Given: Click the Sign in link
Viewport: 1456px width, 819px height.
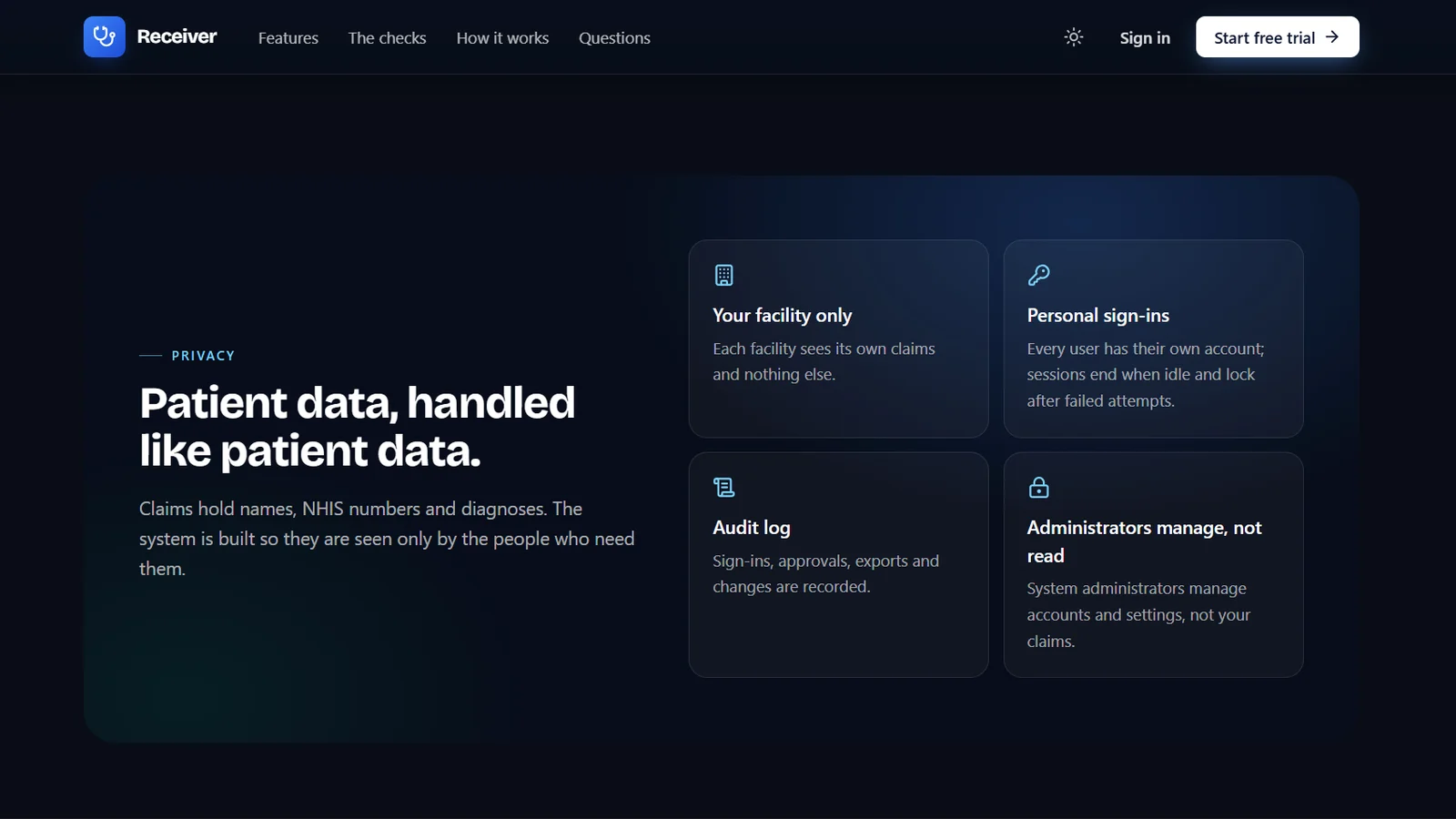Looking at the screenshot, I should [1145, 38].
